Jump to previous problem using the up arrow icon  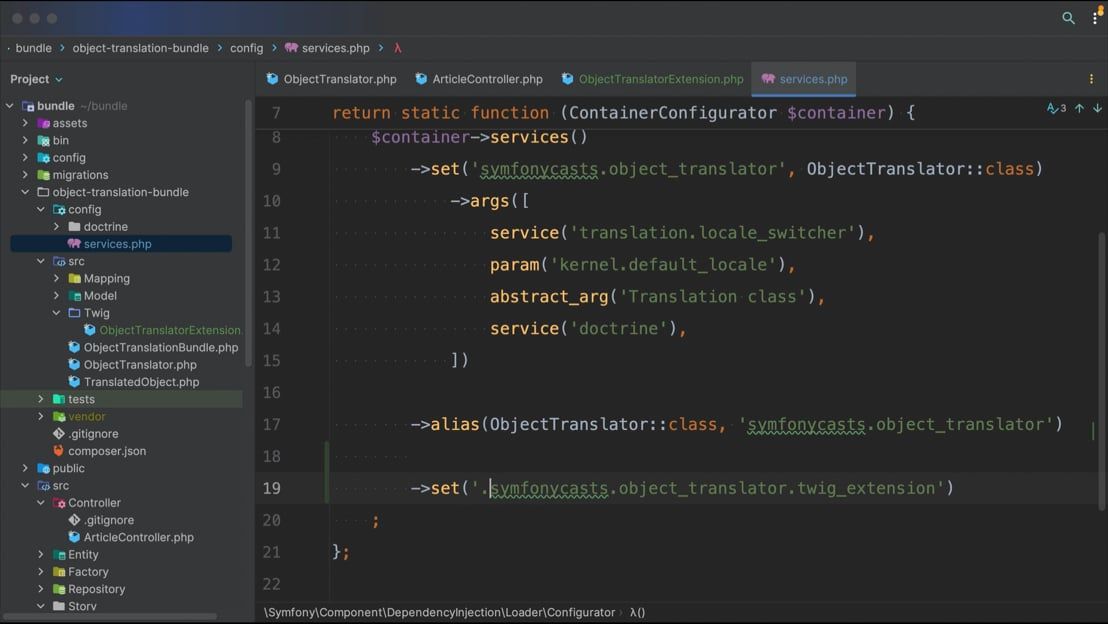[1081, 108]
